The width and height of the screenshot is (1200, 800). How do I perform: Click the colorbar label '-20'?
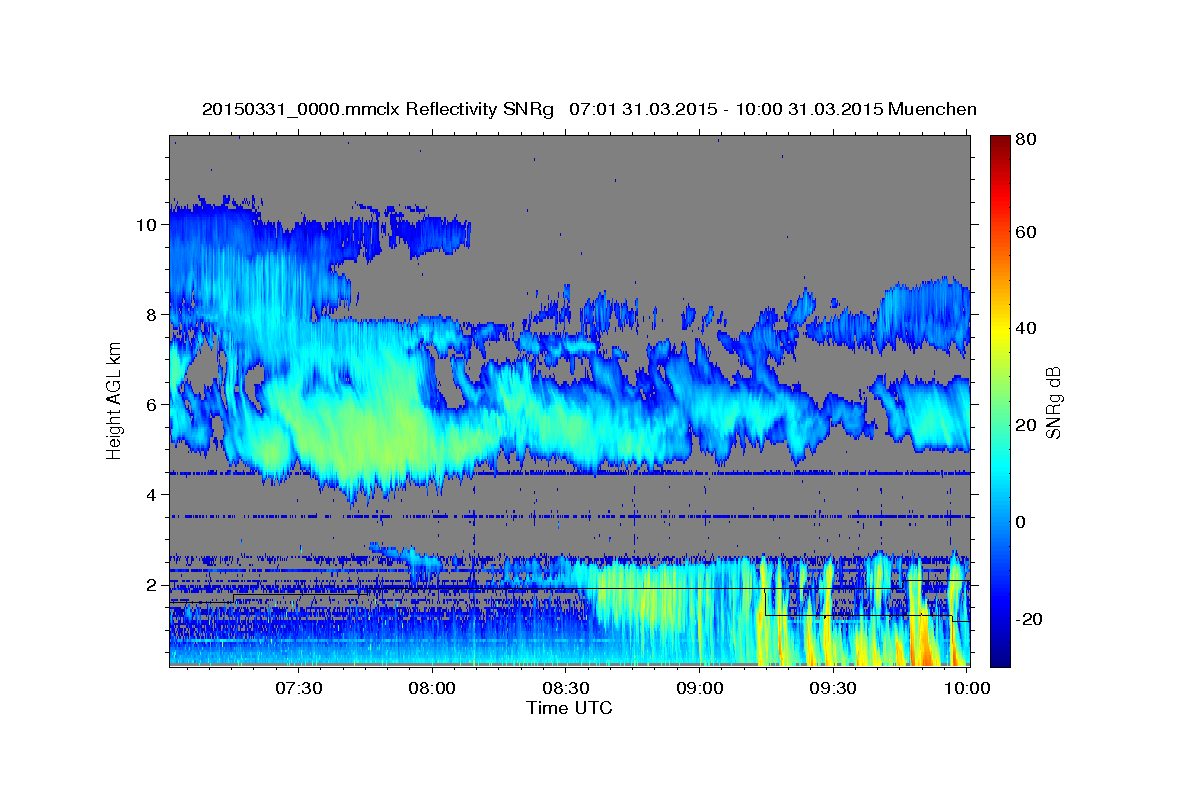coord(1028,619)
